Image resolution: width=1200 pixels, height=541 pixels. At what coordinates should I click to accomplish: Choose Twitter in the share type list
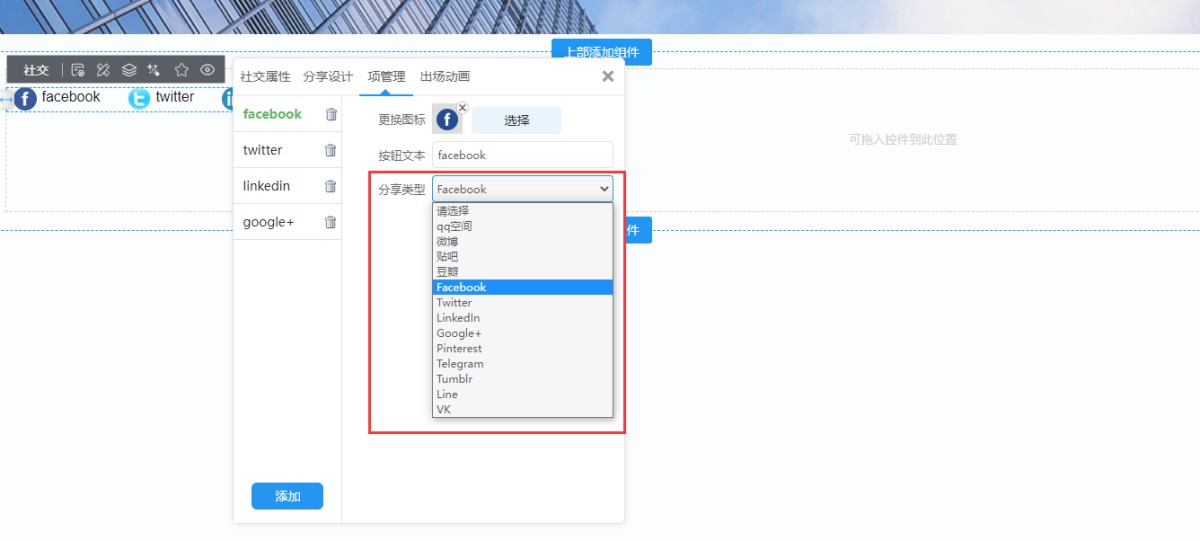(x=523, y=302)
